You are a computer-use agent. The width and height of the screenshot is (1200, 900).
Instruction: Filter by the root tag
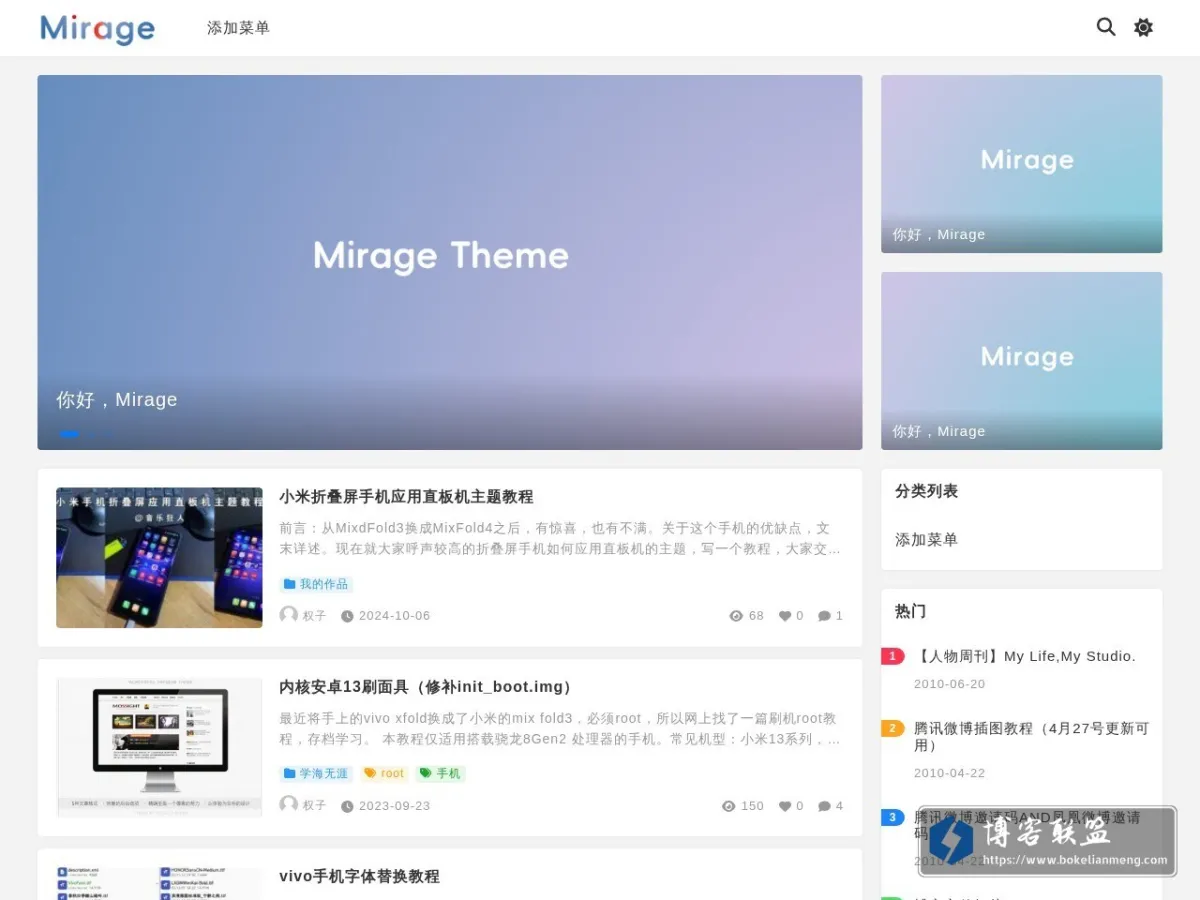[384, 774]
